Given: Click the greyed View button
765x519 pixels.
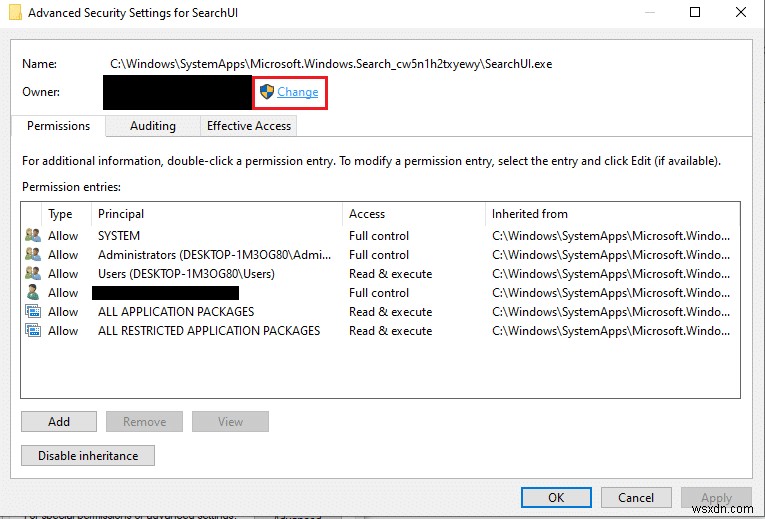Looking at the screenshot, I should [x=230, y=421].
